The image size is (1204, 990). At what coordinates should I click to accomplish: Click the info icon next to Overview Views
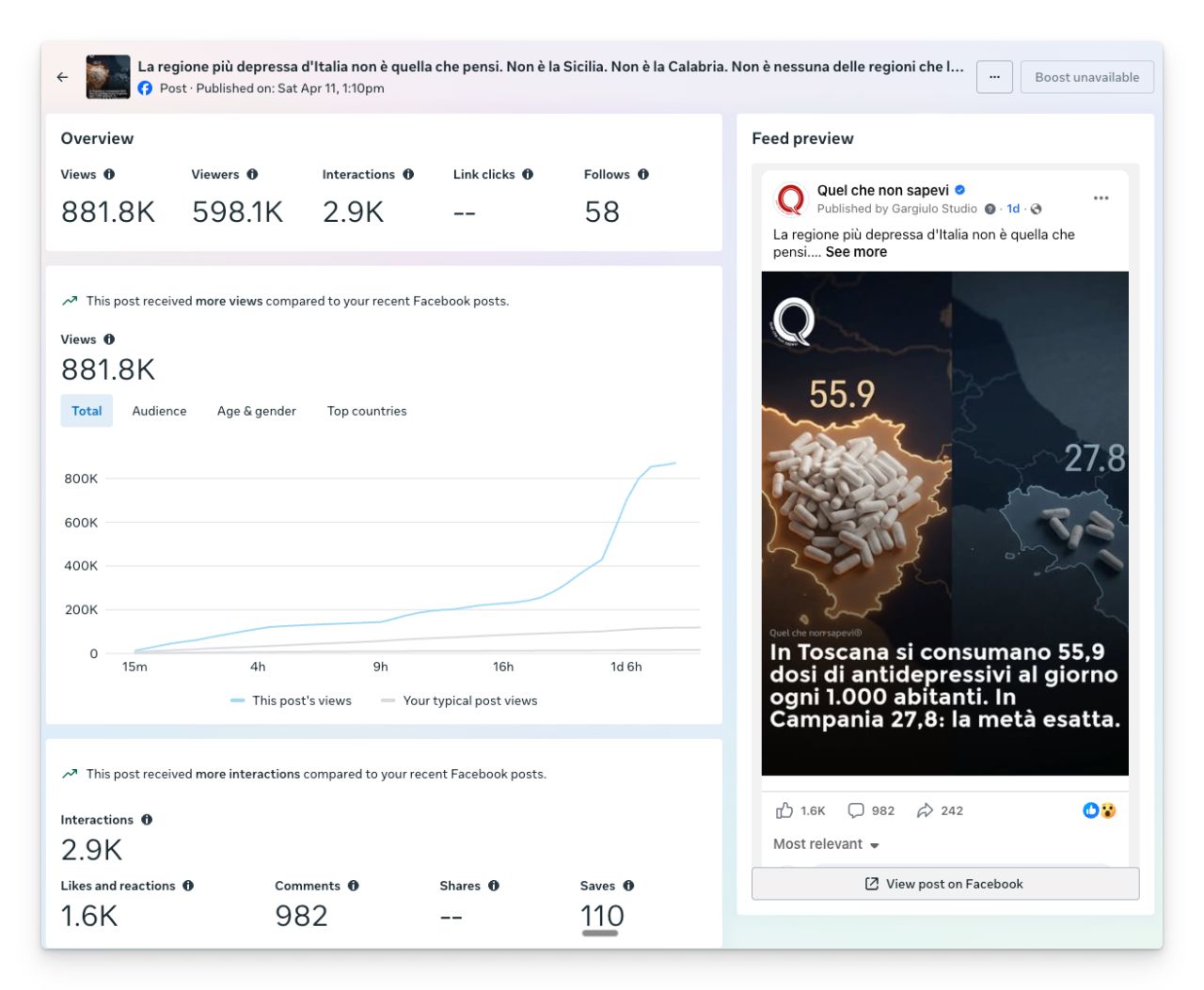click(x=109, y=174)
